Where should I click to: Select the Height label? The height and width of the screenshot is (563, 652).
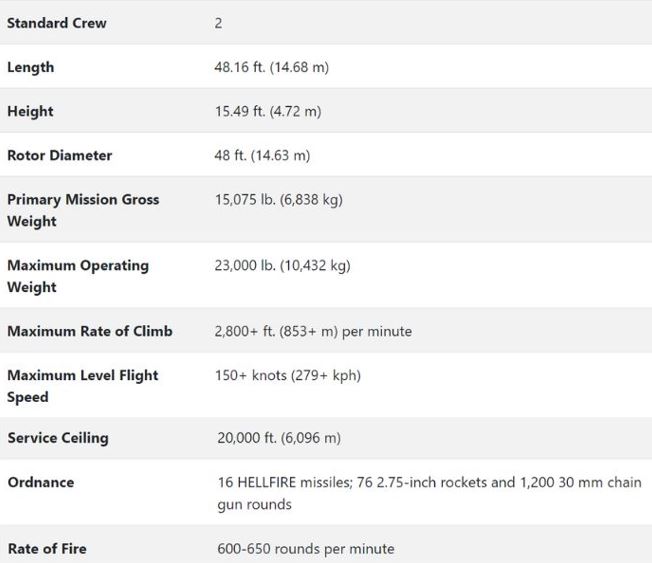[31, 111]
